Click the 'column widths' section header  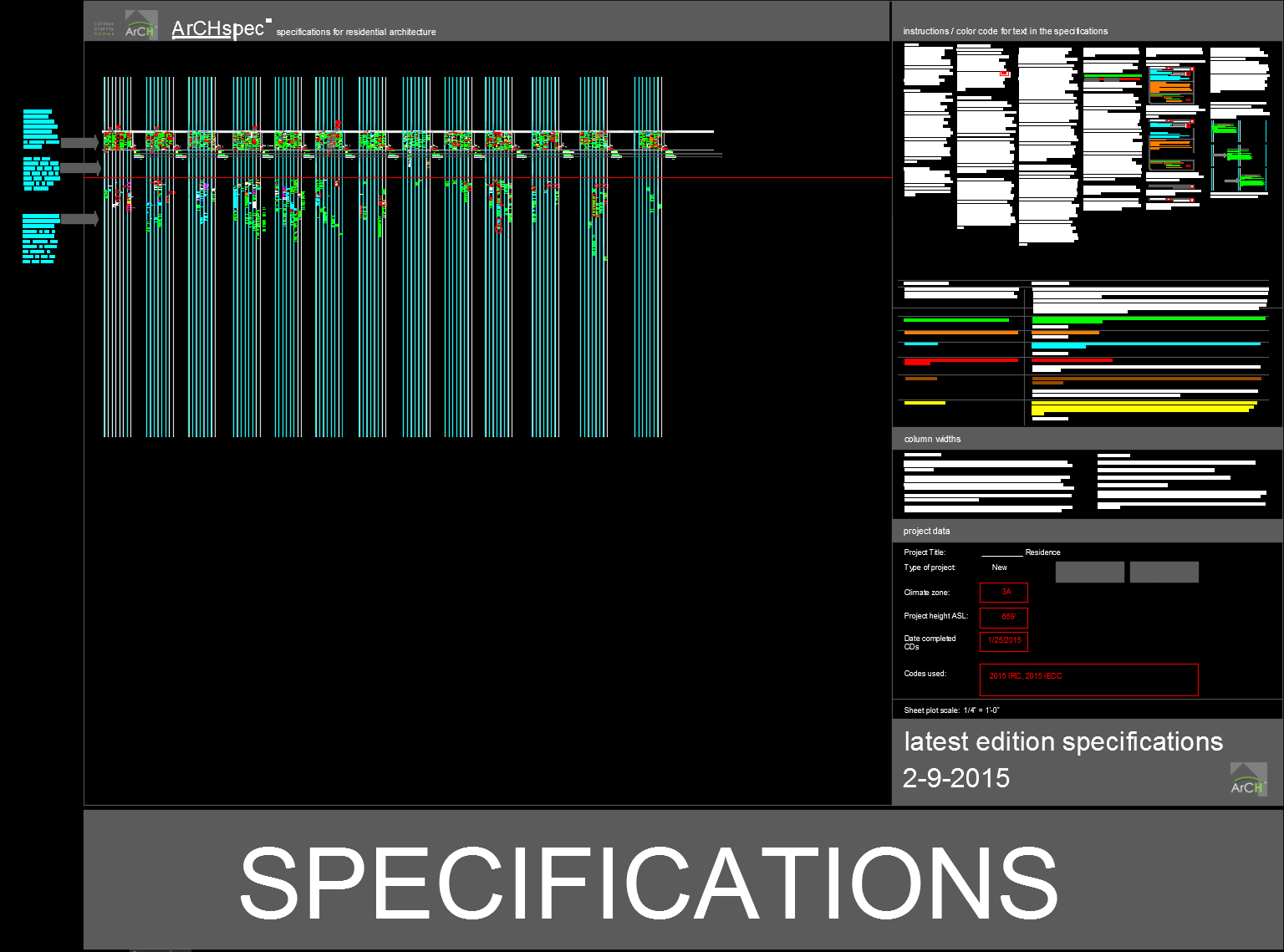click(x=1088, y=439)
